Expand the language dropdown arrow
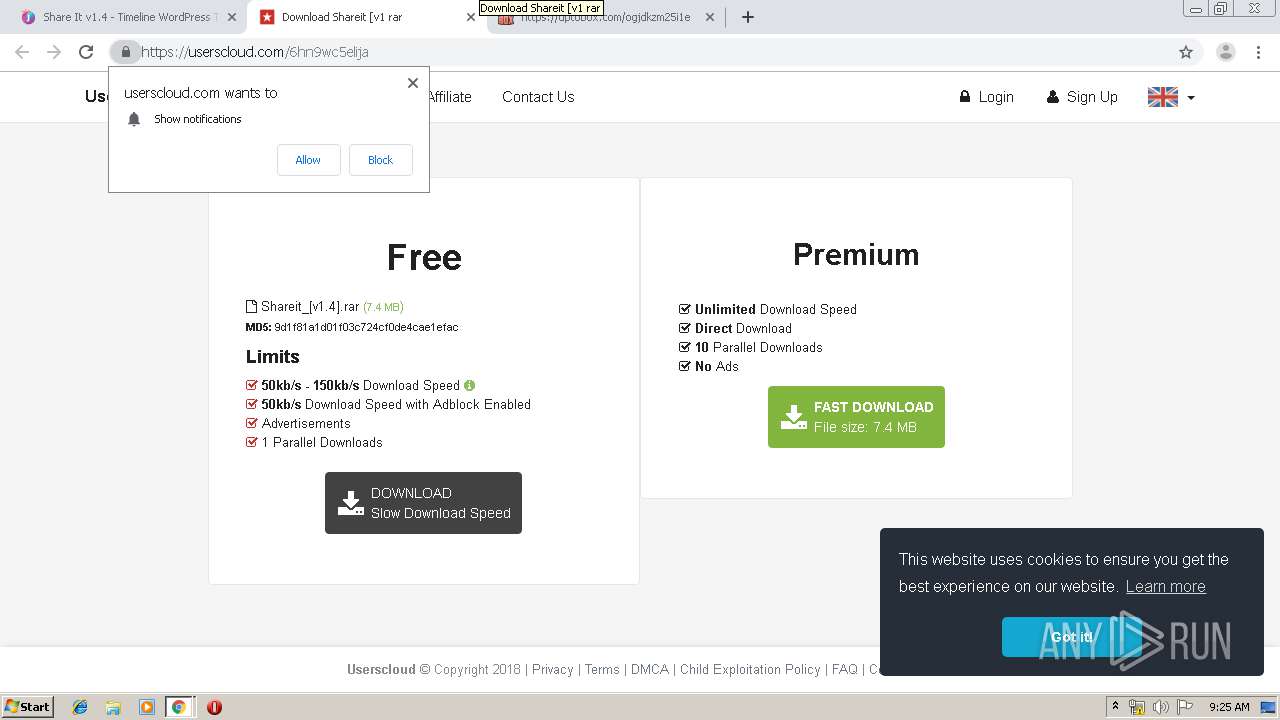The image size is (1280, 720). pos(1191,98)
